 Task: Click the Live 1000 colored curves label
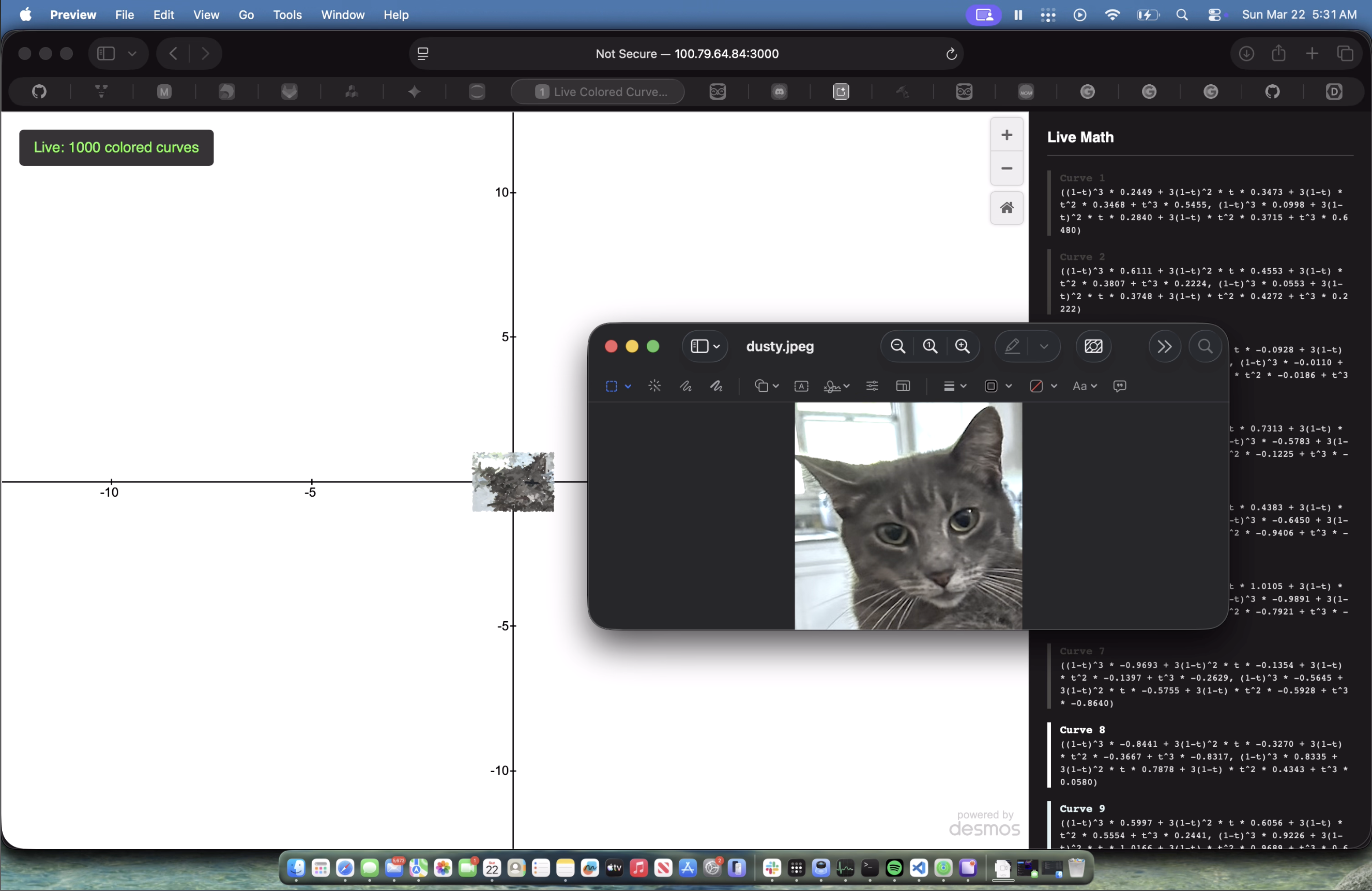(116, 147)
